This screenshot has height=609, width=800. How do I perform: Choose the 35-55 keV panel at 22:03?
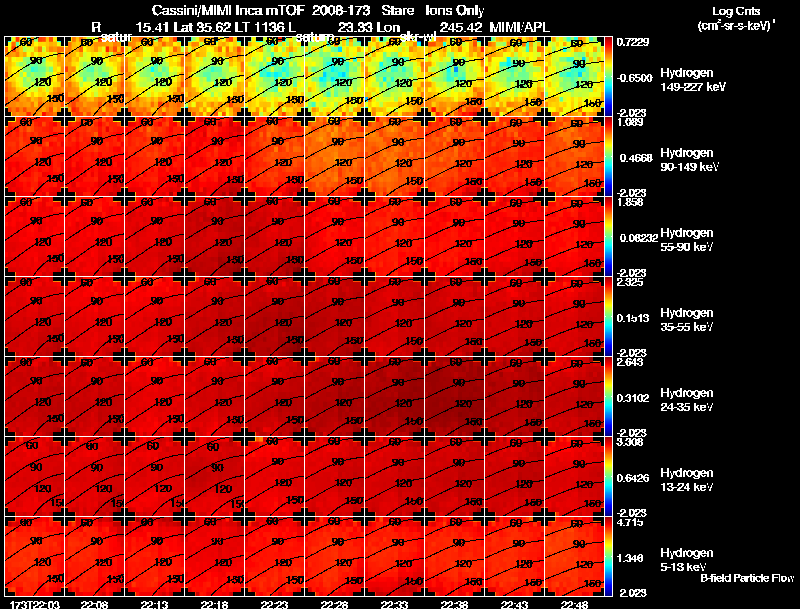pyautogui.click(x=34, y=316)
